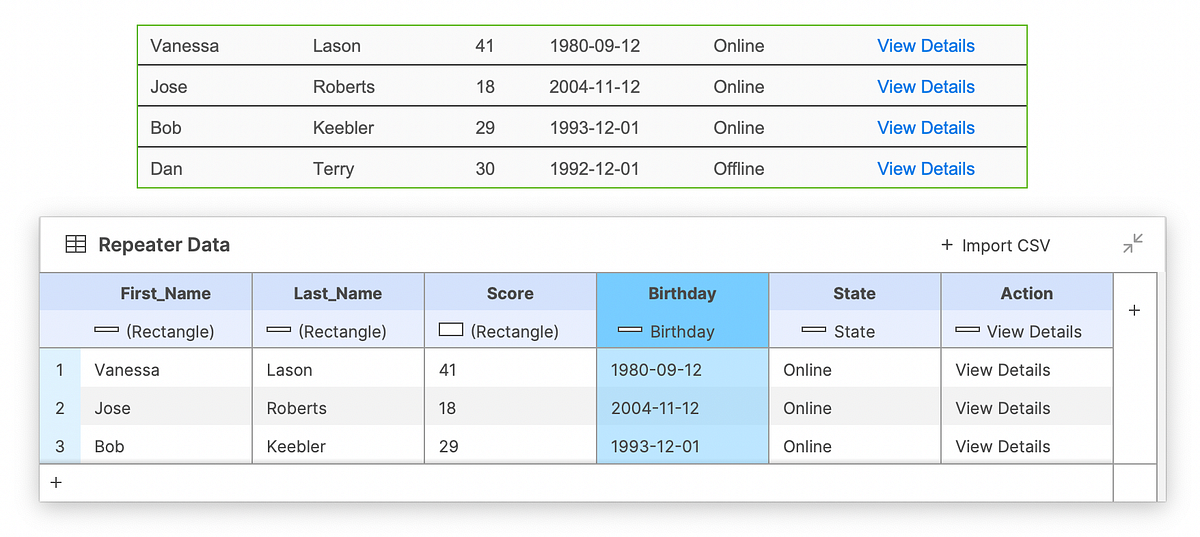The image size is (1200, 537).
Task: Click Score cell 18 in data grid
Action: [x=510, y=408]
